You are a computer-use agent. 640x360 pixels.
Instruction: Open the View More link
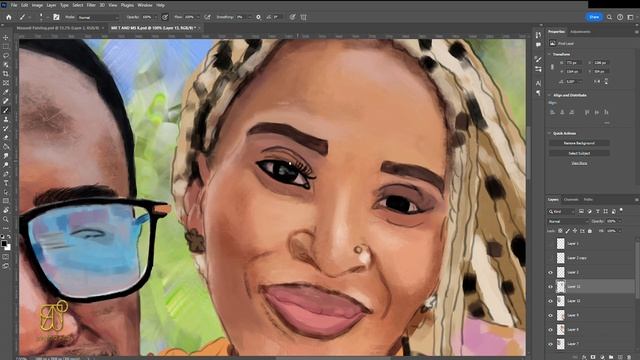pyautogui.click(x=579, y=163)
